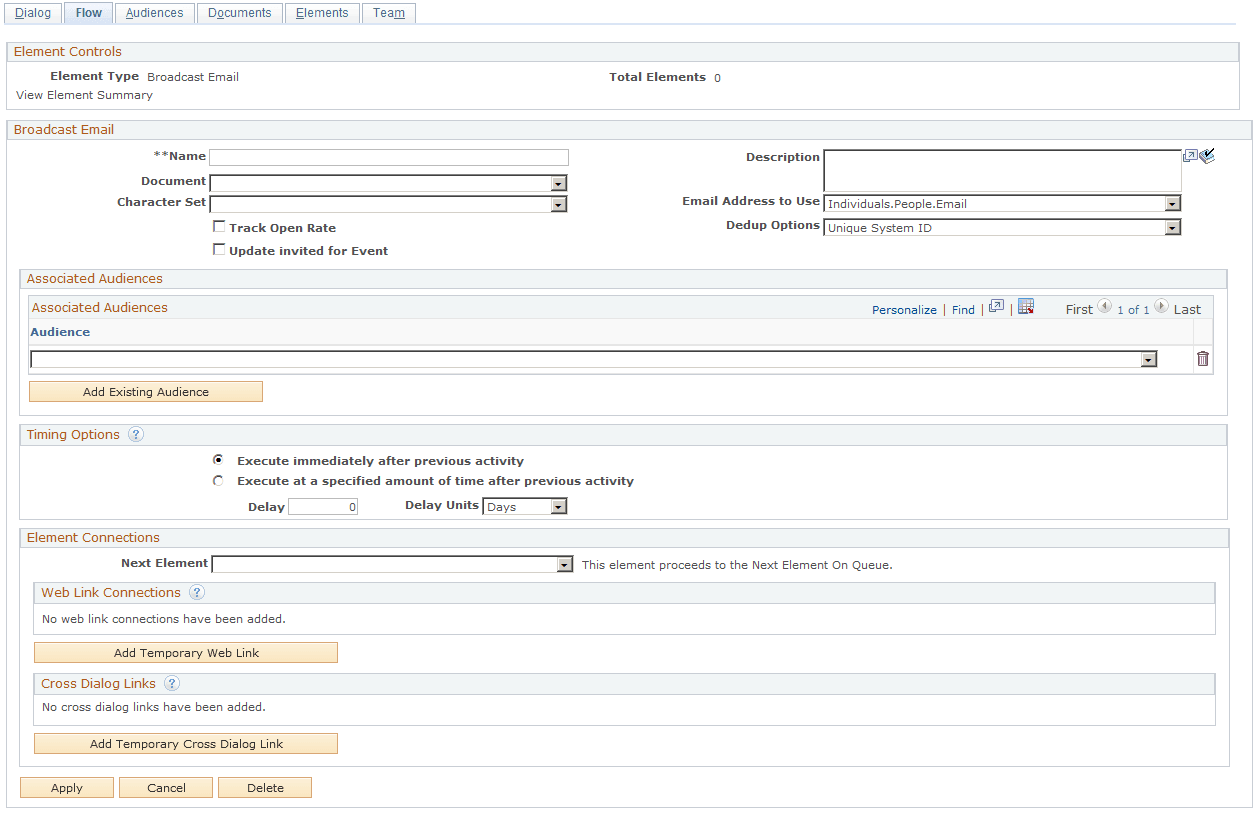Click Add Temporary Web Link button
This screenshot has width=1258, height=813.
(x=186, y=653)
